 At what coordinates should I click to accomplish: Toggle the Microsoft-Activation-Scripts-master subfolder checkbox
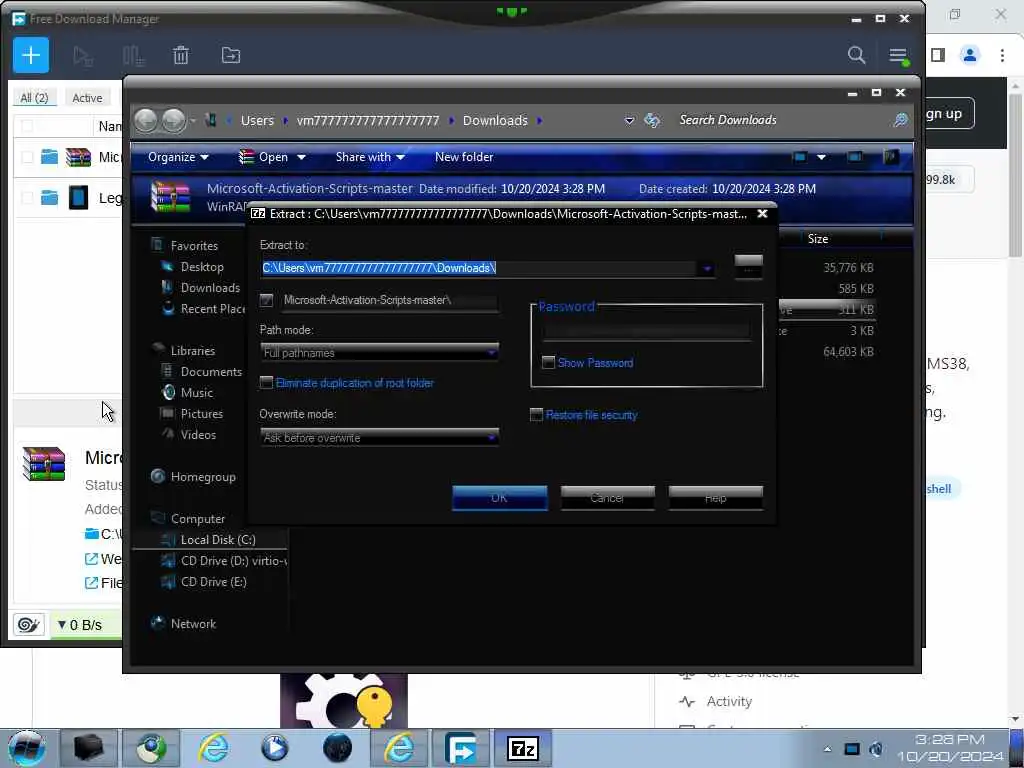pyautogui.click(x=266, y=300)
